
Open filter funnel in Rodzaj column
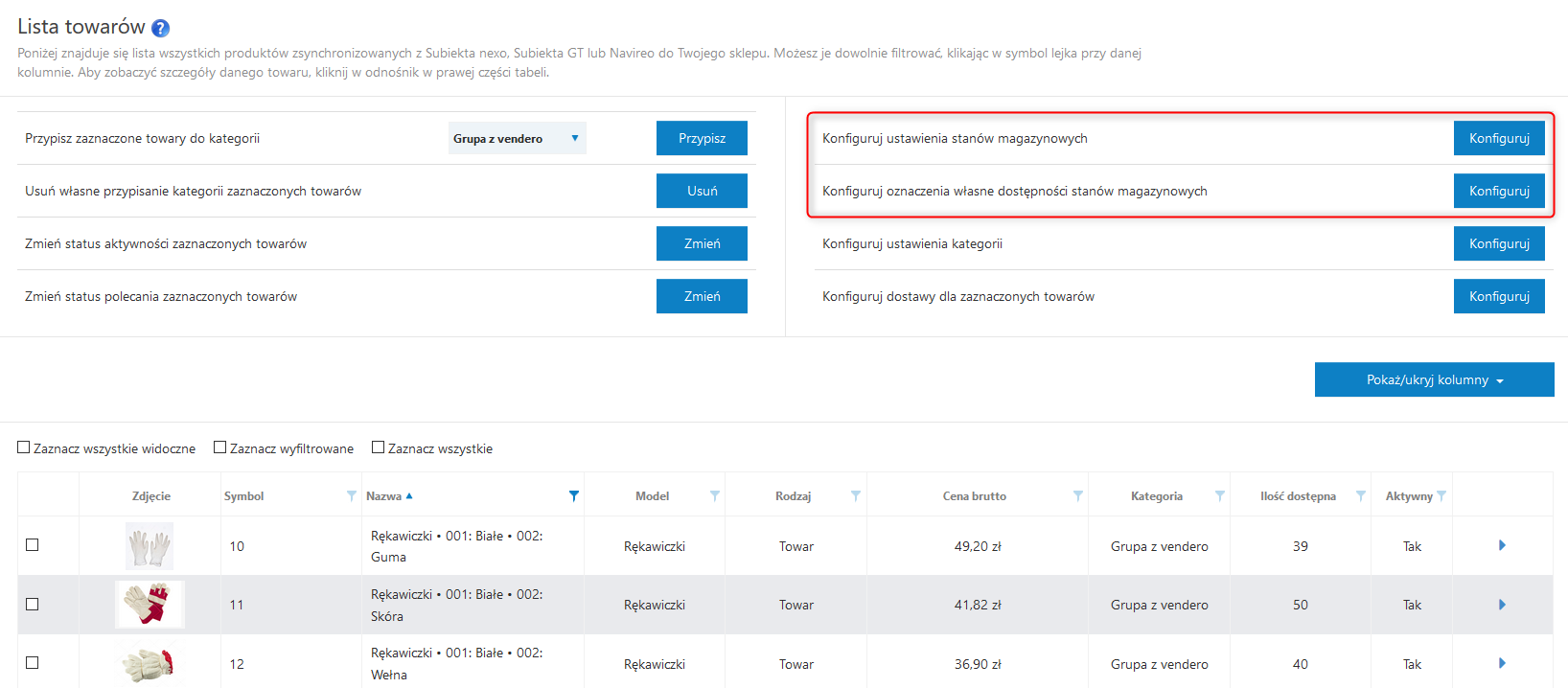coord(855,496)
